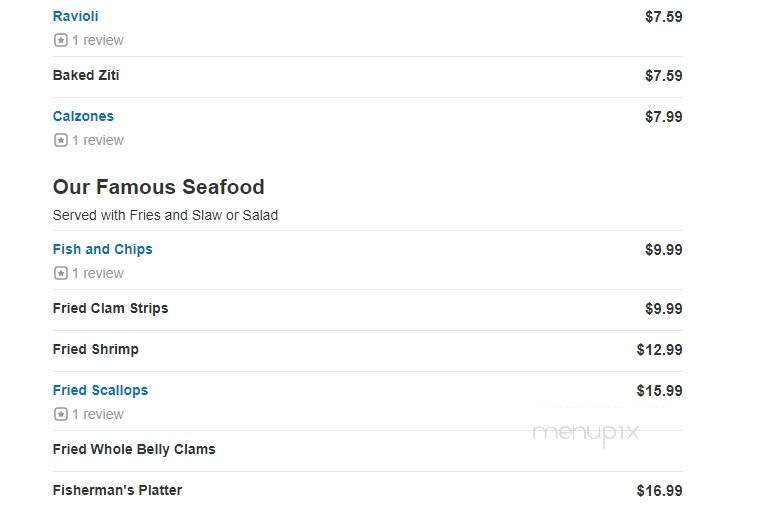Click the star icon under Ravioli

pyautogui.click(x=60, y=41)
